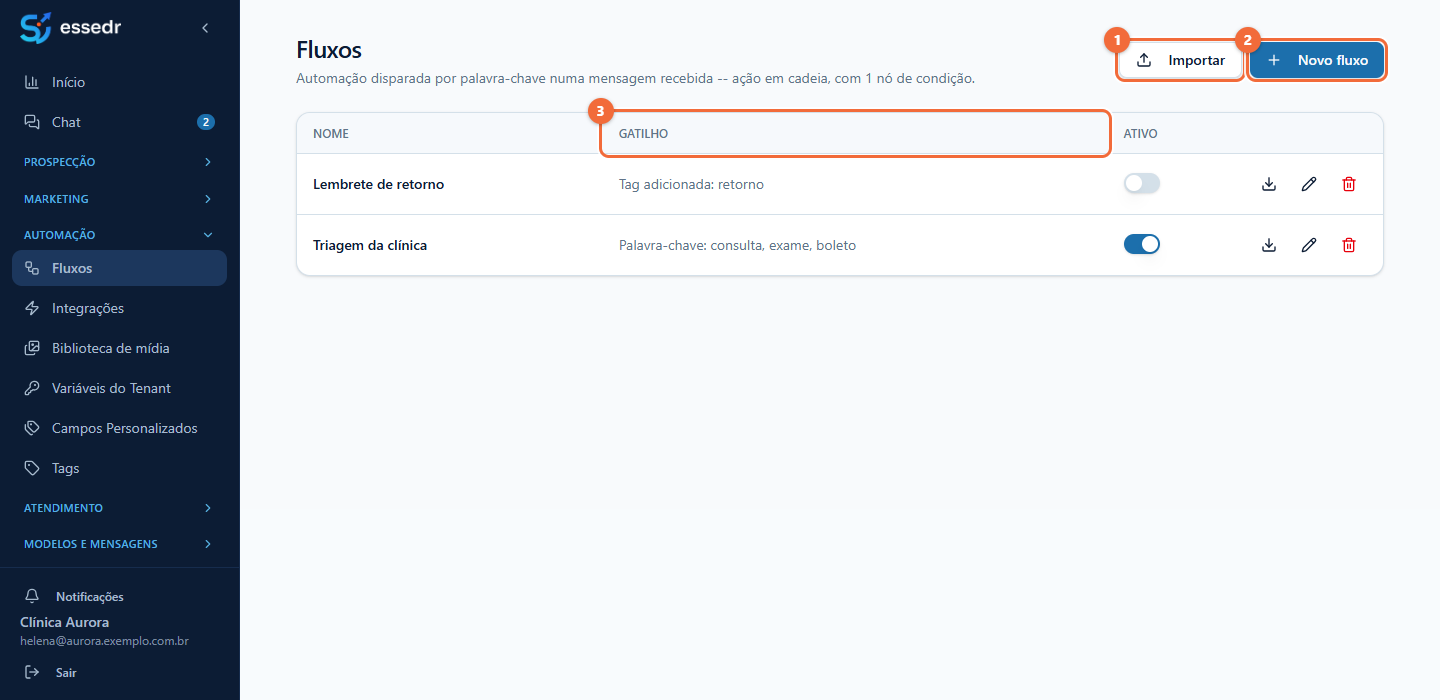
Task: Delete the Lembrete de retorno flow
Action: [x=1349, y=184]
